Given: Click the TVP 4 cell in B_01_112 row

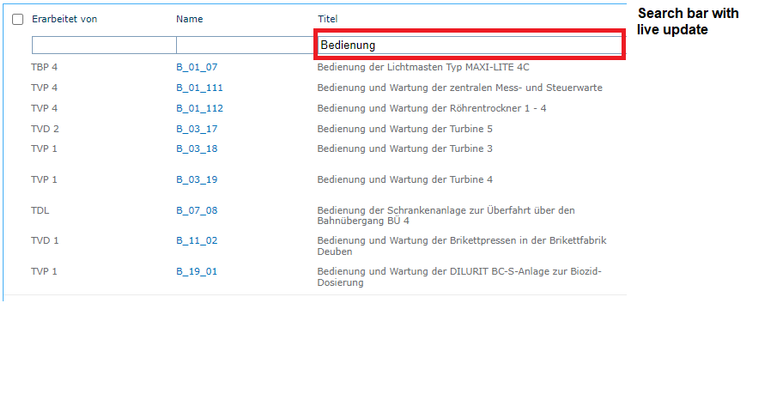Looking at the screenshot, I should click(44, 108).
